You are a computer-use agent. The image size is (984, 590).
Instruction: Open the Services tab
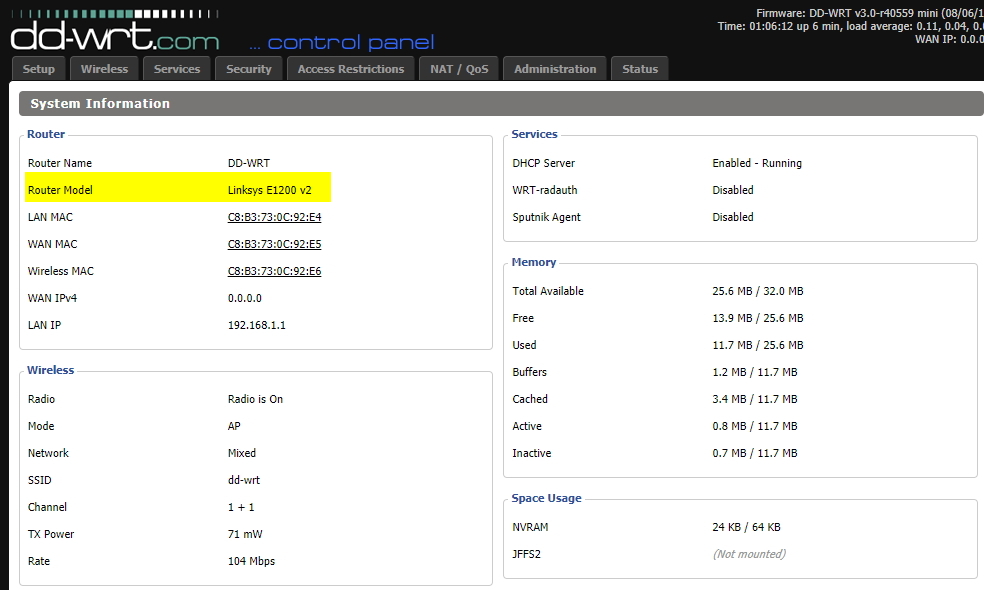pyautogui.click(x=177, y=69)
